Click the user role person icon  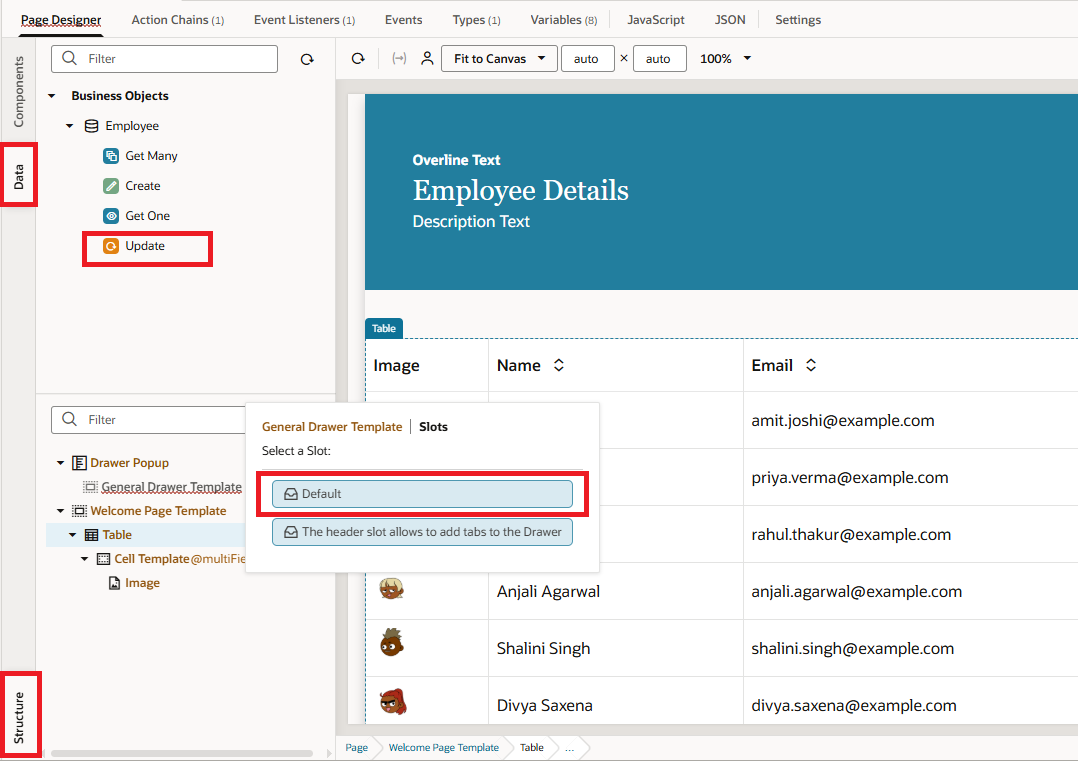[427, 59]
